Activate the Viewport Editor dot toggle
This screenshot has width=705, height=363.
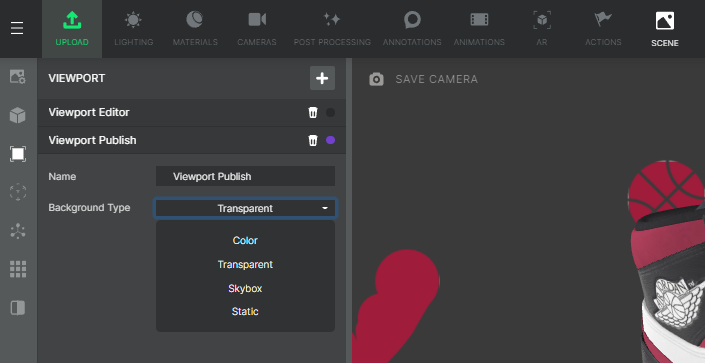[330, 112]
